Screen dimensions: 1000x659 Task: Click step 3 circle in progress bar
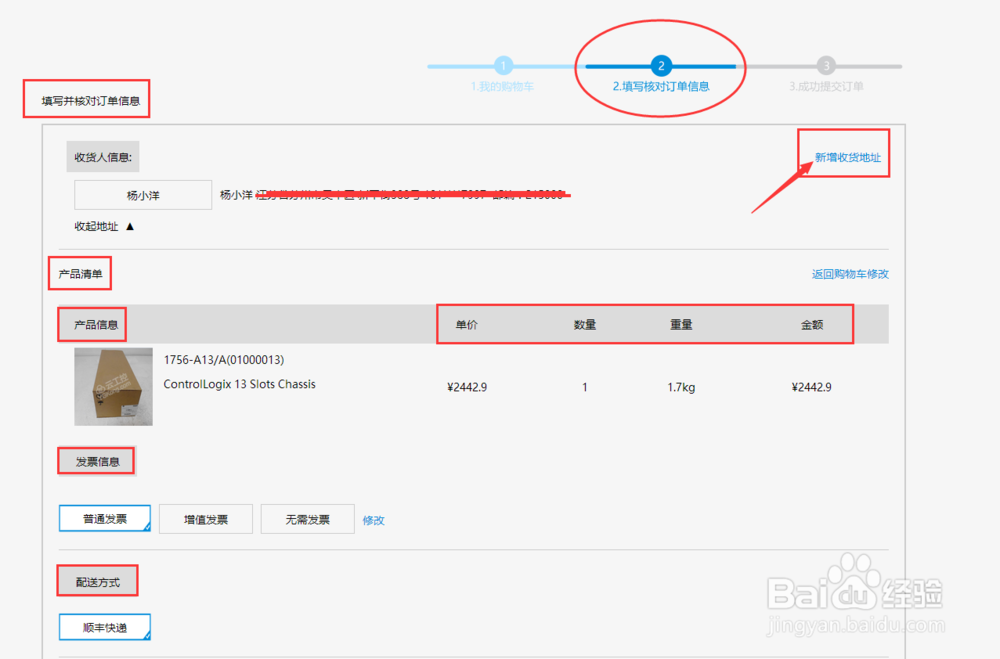click(826, 65)
